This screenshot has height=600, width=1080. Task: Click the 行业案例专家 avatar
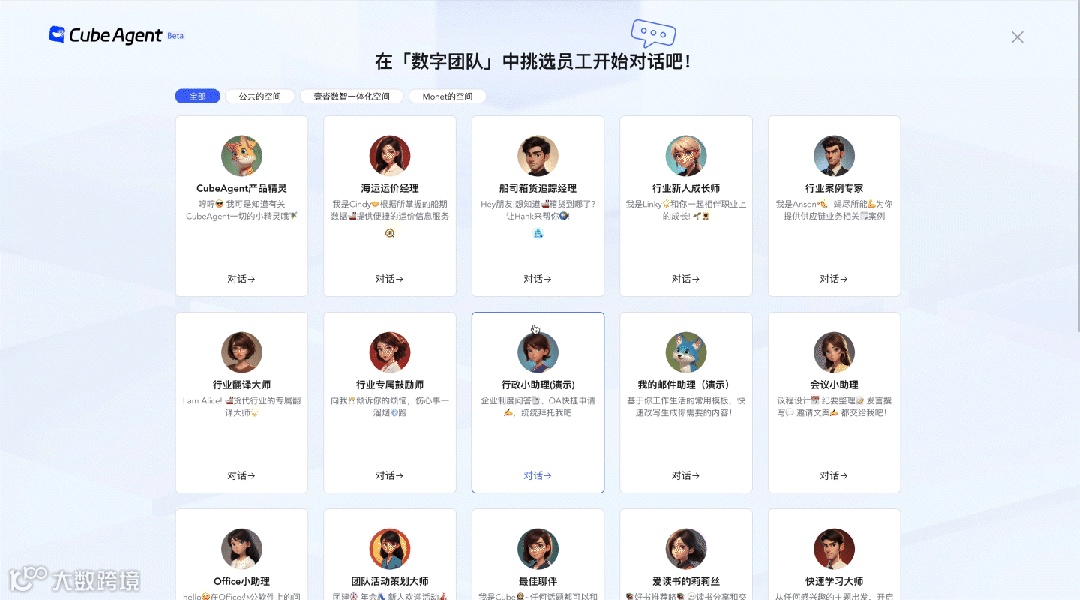click(834, 156)
